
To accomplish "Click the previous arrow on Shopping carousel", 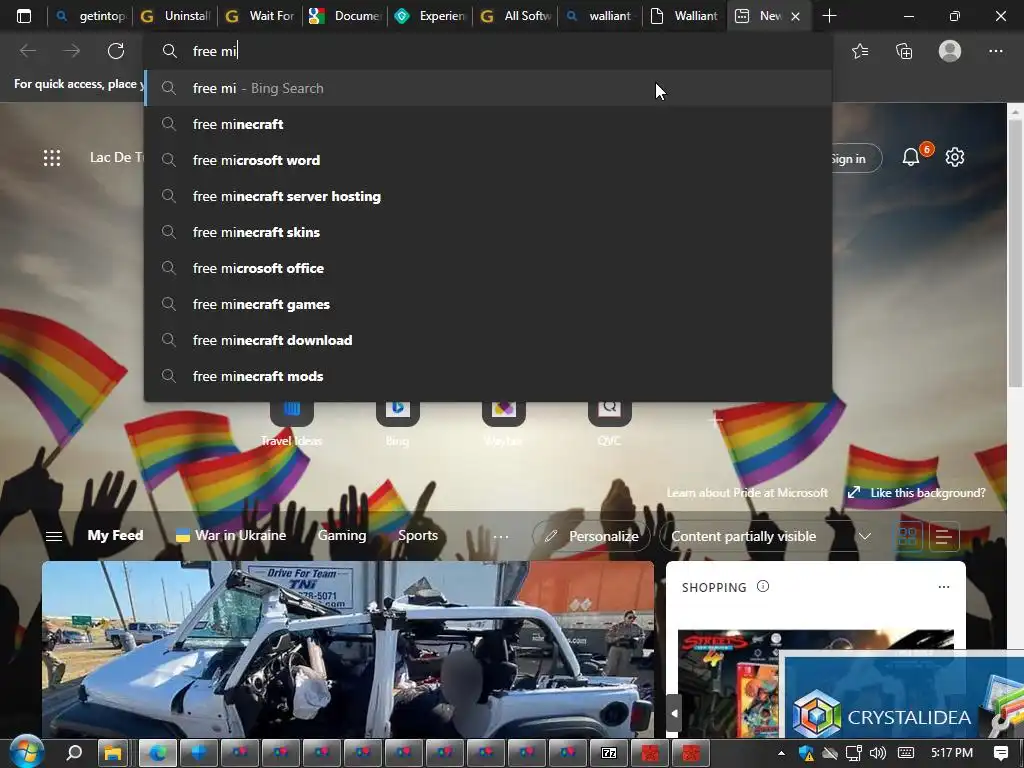I will point(673,714).
